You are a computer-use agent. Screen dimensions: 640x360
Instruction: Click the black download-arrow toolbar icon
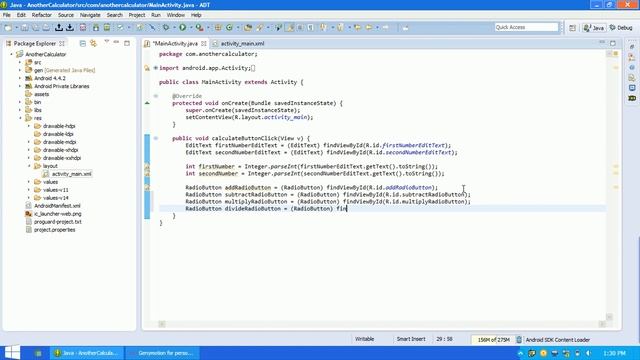tap(70, 27)
